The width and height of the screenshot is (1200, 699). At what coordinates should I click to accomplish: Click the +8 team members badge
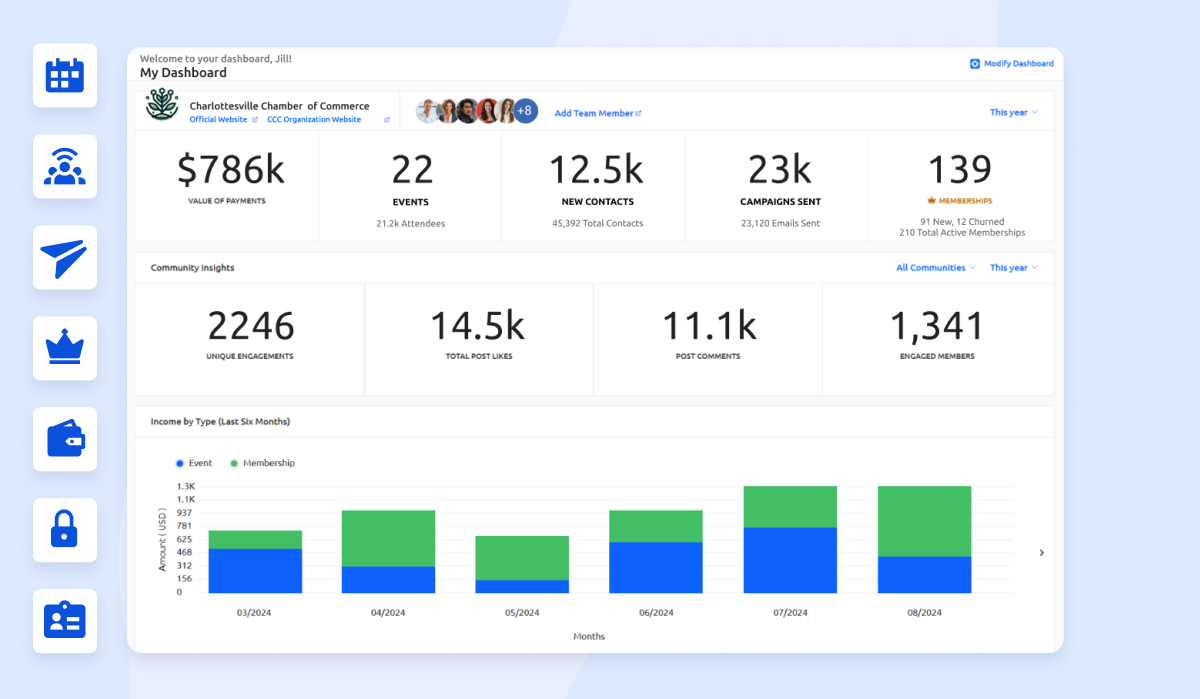(525, 111)
